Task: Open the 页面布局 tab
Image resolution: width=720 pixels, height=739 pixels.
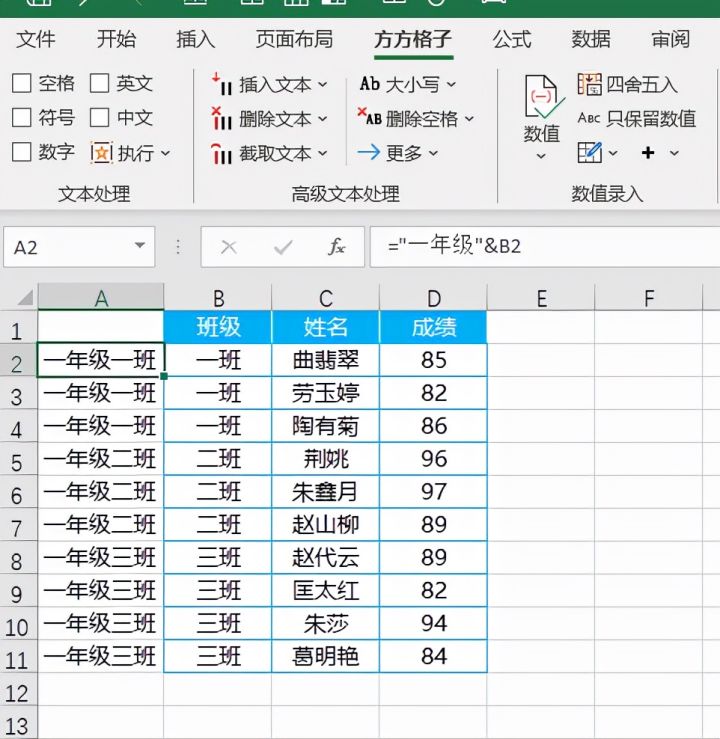Action: 295,39
